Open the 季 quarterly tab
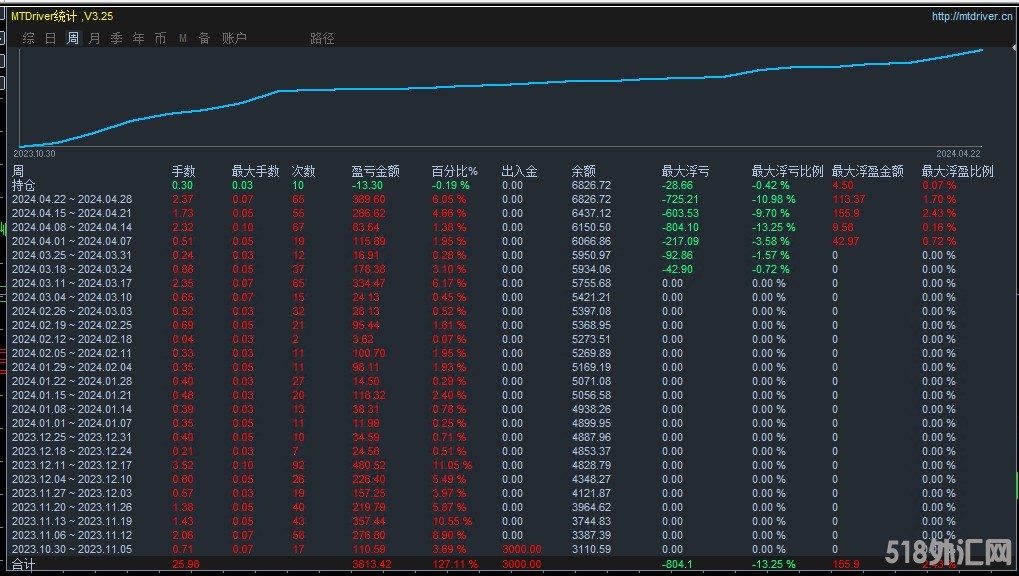The height and width of the screenshot is (576, 1019). coord(117,38)
